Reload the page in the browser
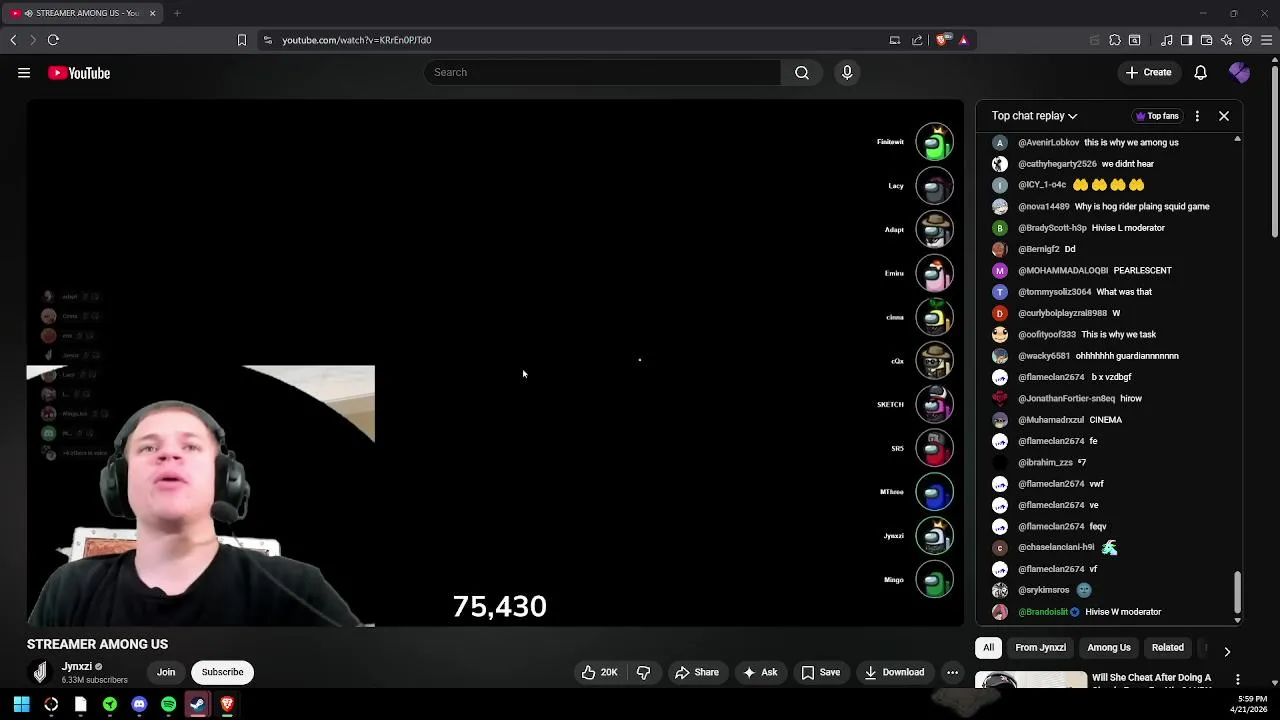Viewport: 1280px width, 720px height. click(53, 40)
